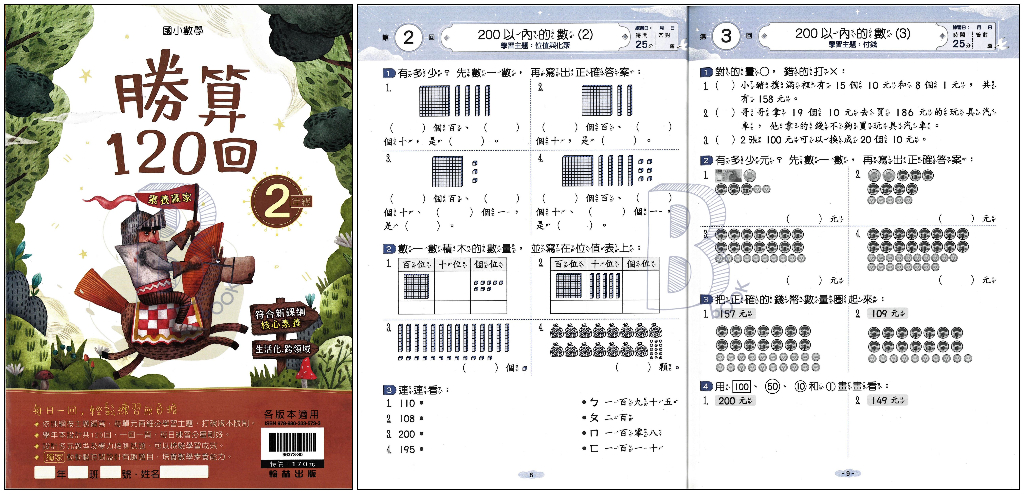Viewport: 1024px width, 494px height.
Task: Click the boxed 100 bill symbol in section 4
Action: tap(740, 386)
